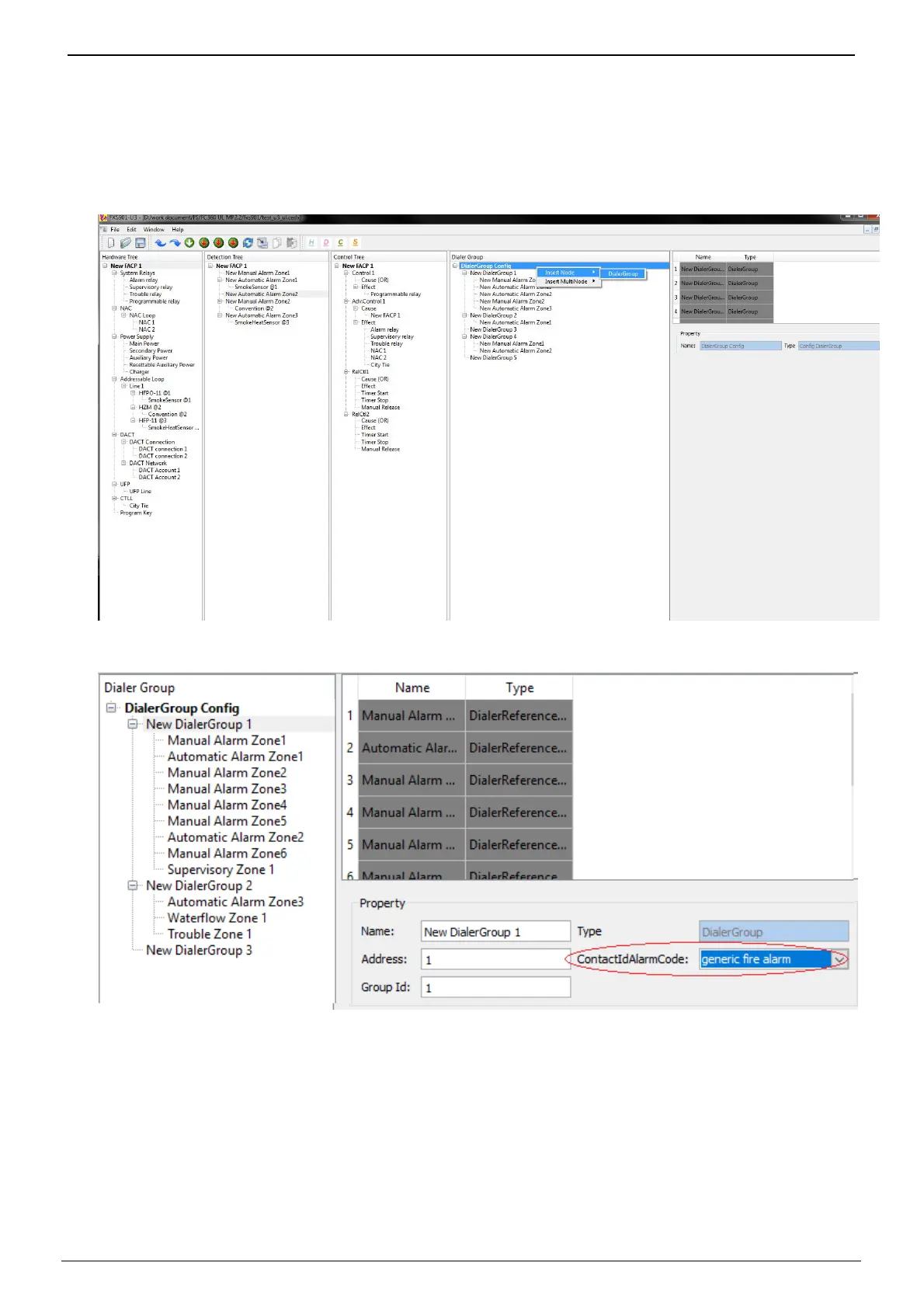This screenshot has height=1308, width=924.
Task: Click the Type column header in lower table
Action: click(x=519, y=688)
